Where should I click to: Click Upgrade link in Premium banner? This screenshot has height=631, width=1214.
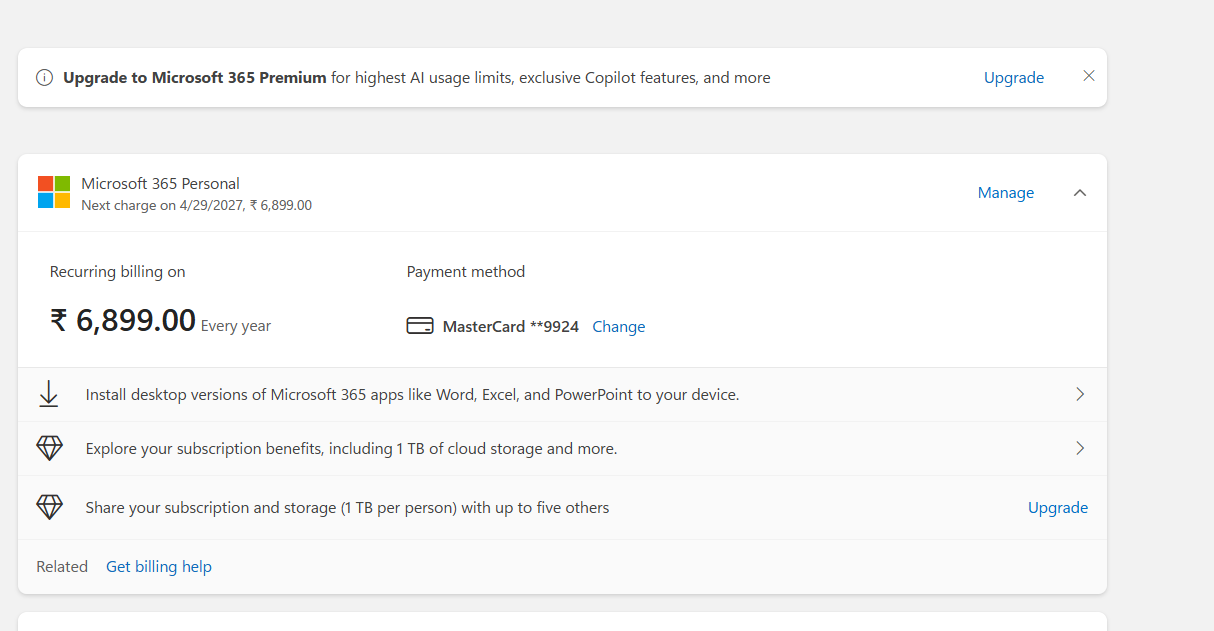pyautogui.click(x=1013, y=78)
